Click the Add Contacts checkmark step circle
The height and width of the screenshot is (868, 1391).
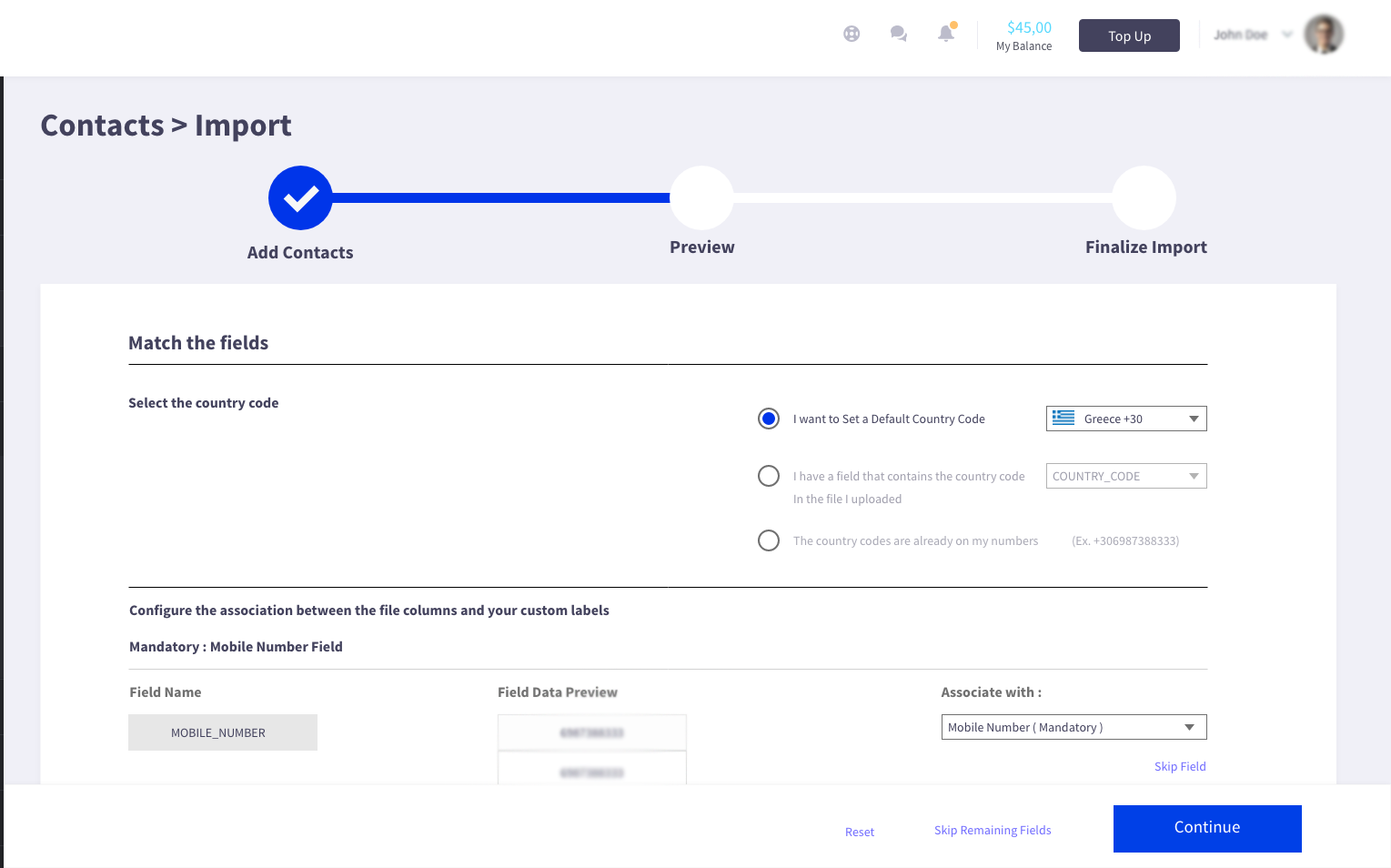pyautogui.click(x=300, y=198)
